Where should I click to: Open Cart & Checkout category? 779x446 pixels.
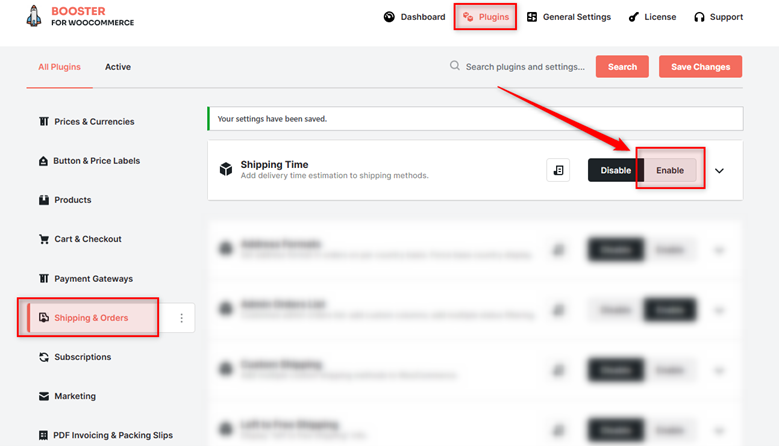point(80,239)
